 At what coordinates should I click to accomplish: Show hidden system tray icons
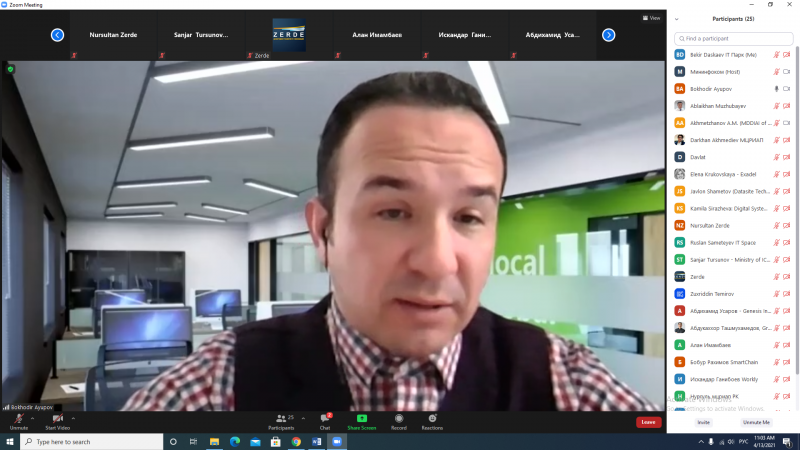pos(701,442)
